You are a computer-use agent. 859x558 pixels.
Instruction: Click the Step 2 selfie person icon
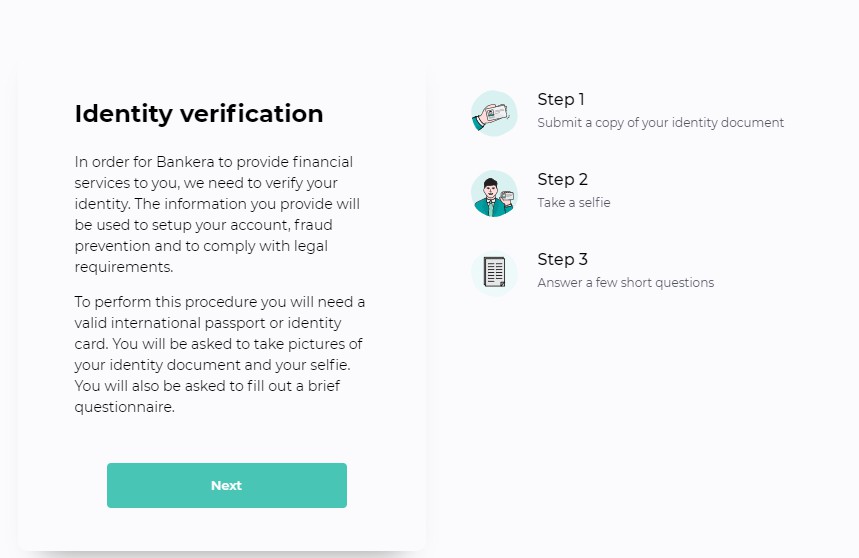(494, 193)
